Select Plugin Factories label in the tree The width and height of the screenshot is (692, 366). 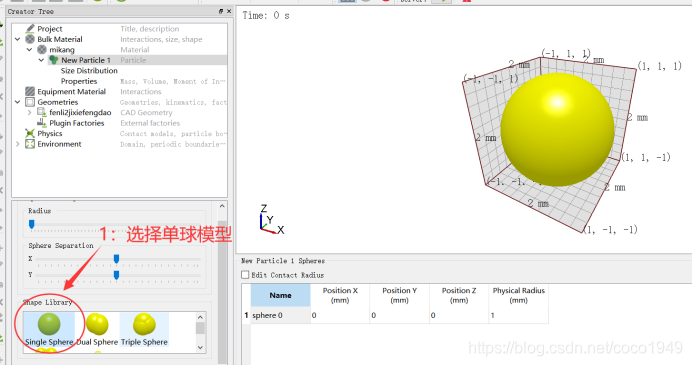coord(77,123)
